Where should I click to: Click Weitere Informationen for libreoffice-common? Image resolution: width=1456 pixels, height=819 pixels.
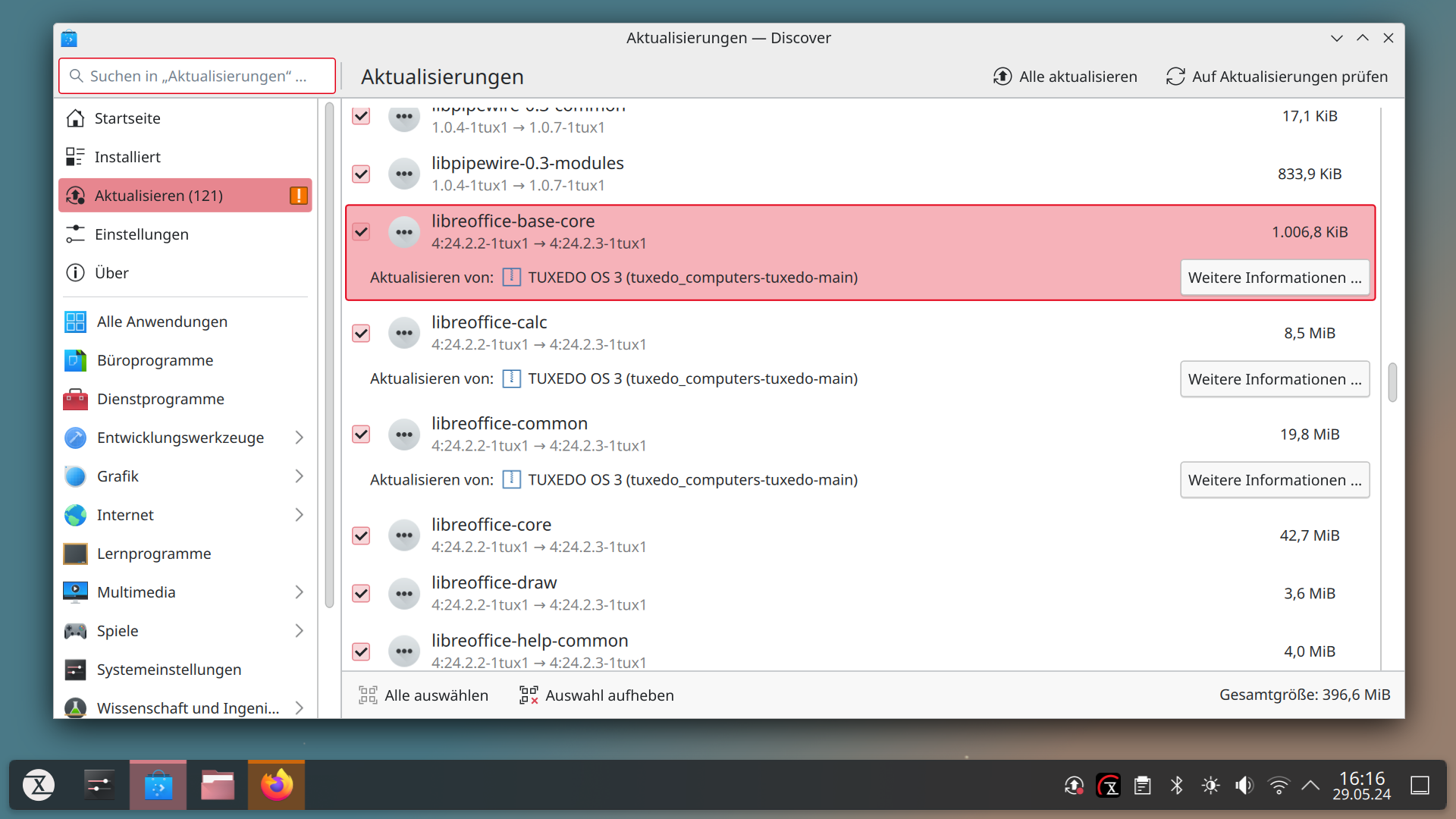[1275, 480]
